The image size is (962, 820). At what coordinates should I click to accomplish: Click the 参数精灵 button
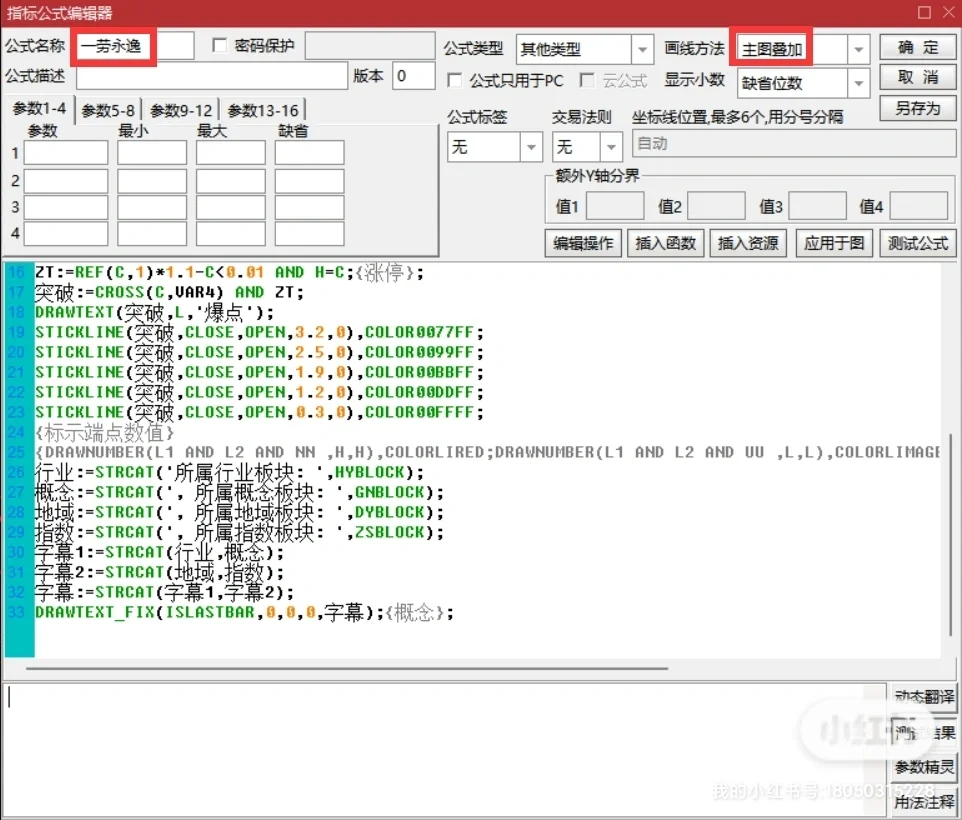coord(924,767)
